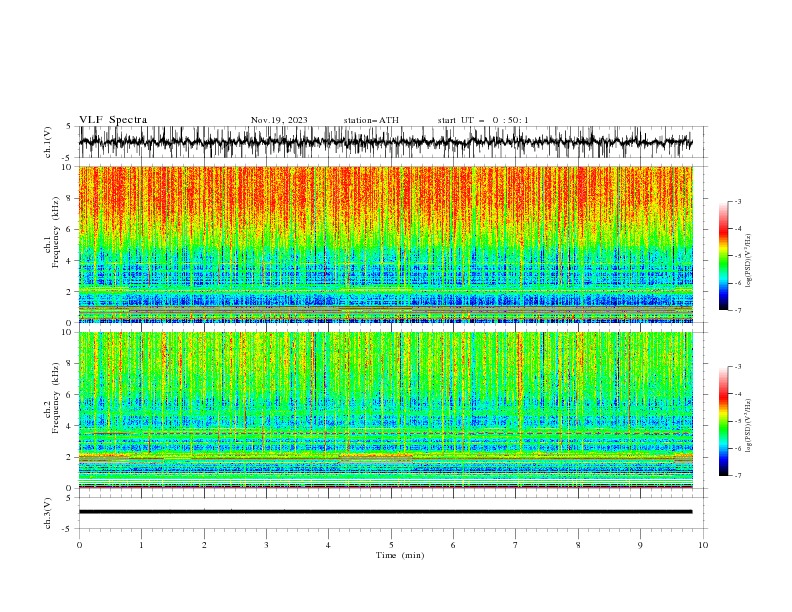Viewport: 792px width, 612px height.
Task: Click the '4' kHz tick of ch.2 spectrogram
Action: (x=70, y=426)
